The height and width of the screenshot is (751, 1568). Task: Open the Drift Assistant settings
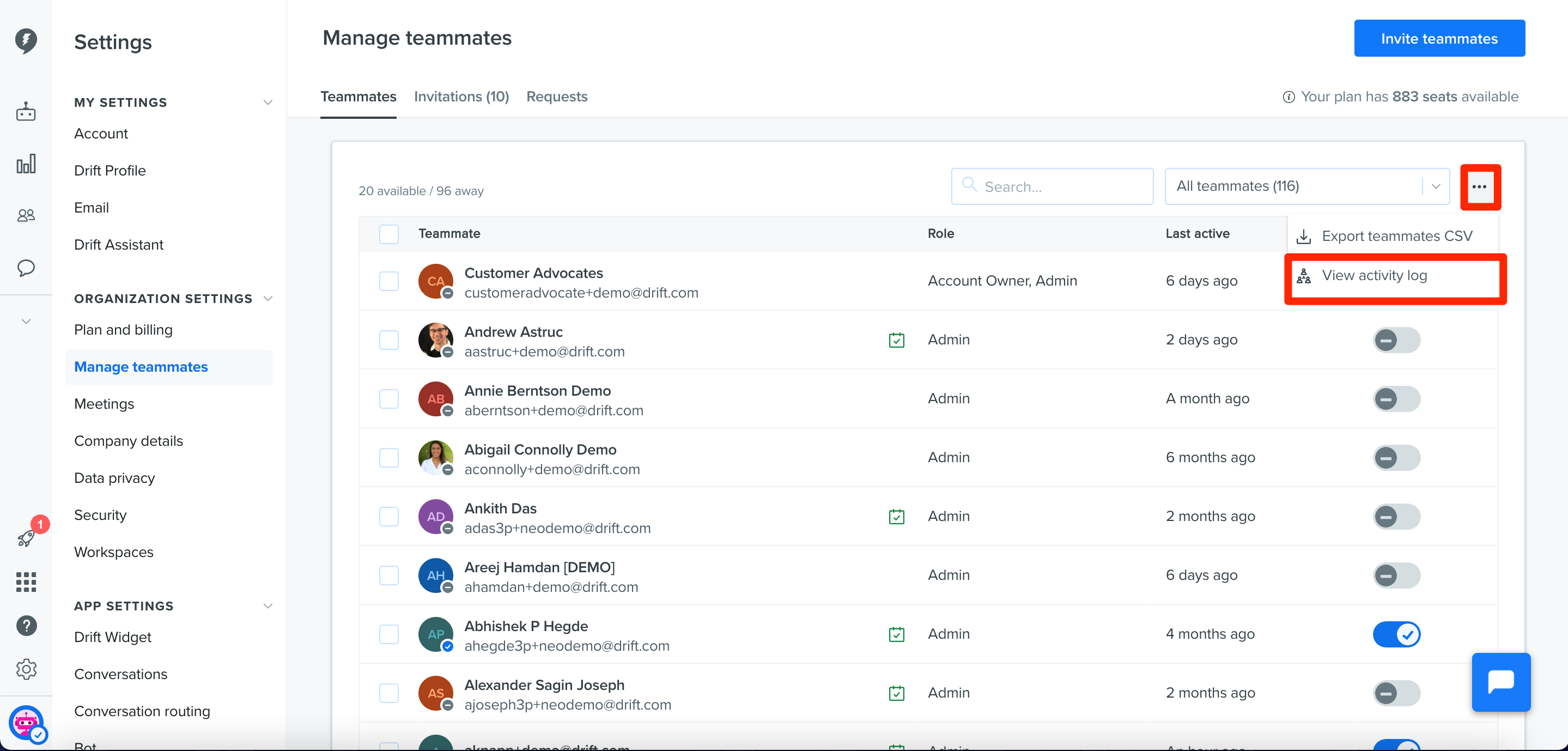coord(119,245)
